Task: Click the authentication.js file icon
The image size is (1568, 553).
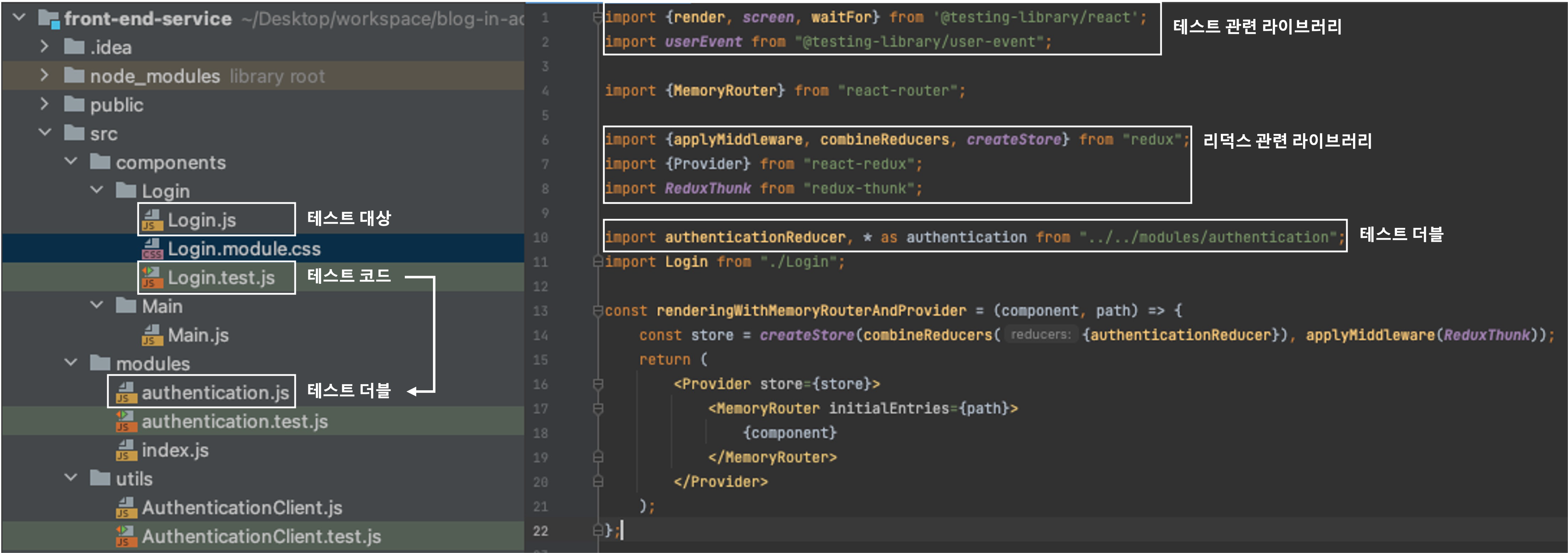Action: point(126,392)
